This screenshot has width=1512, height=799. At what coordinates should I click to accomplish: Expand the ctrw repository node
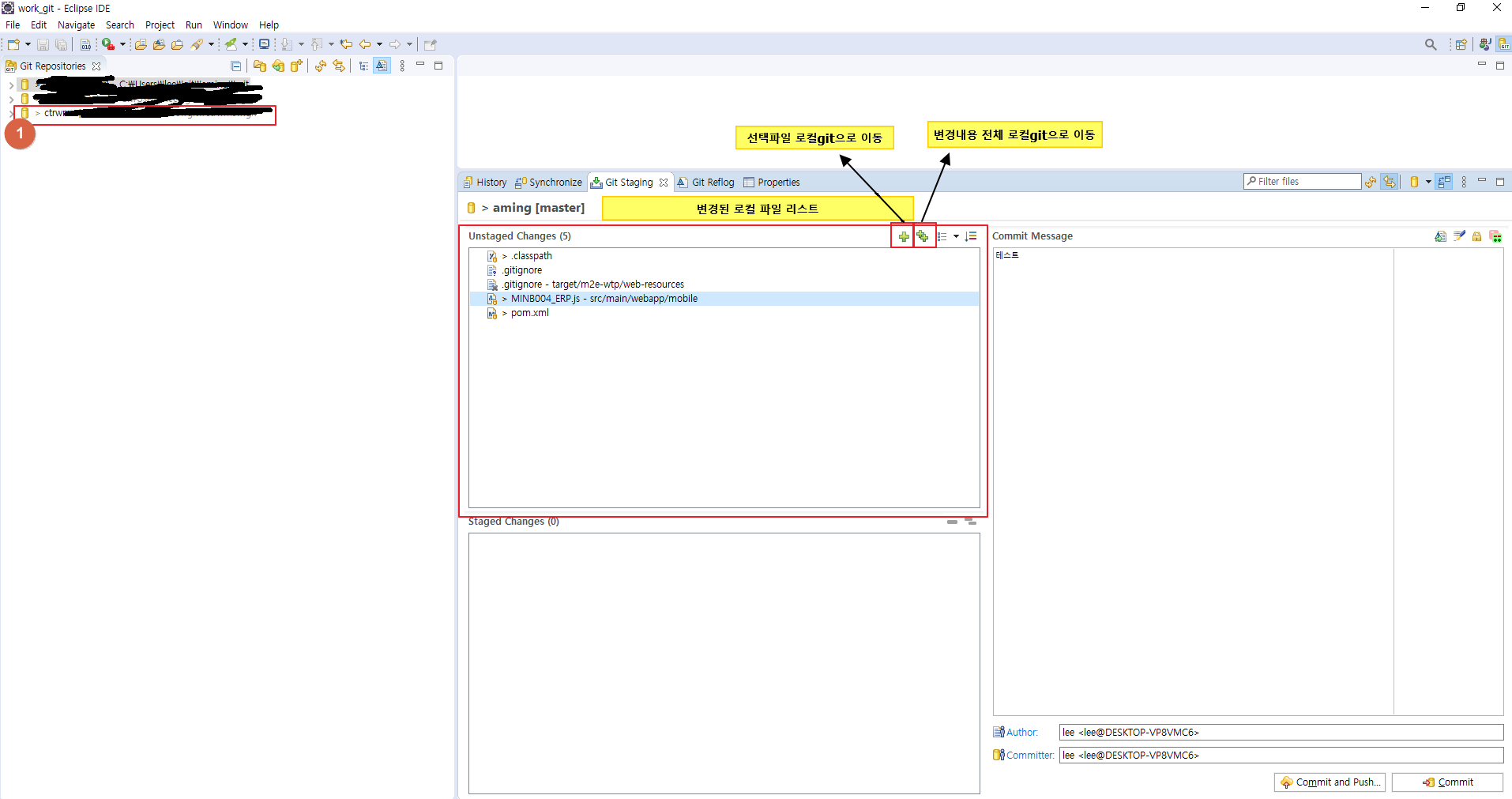[11, 113]
